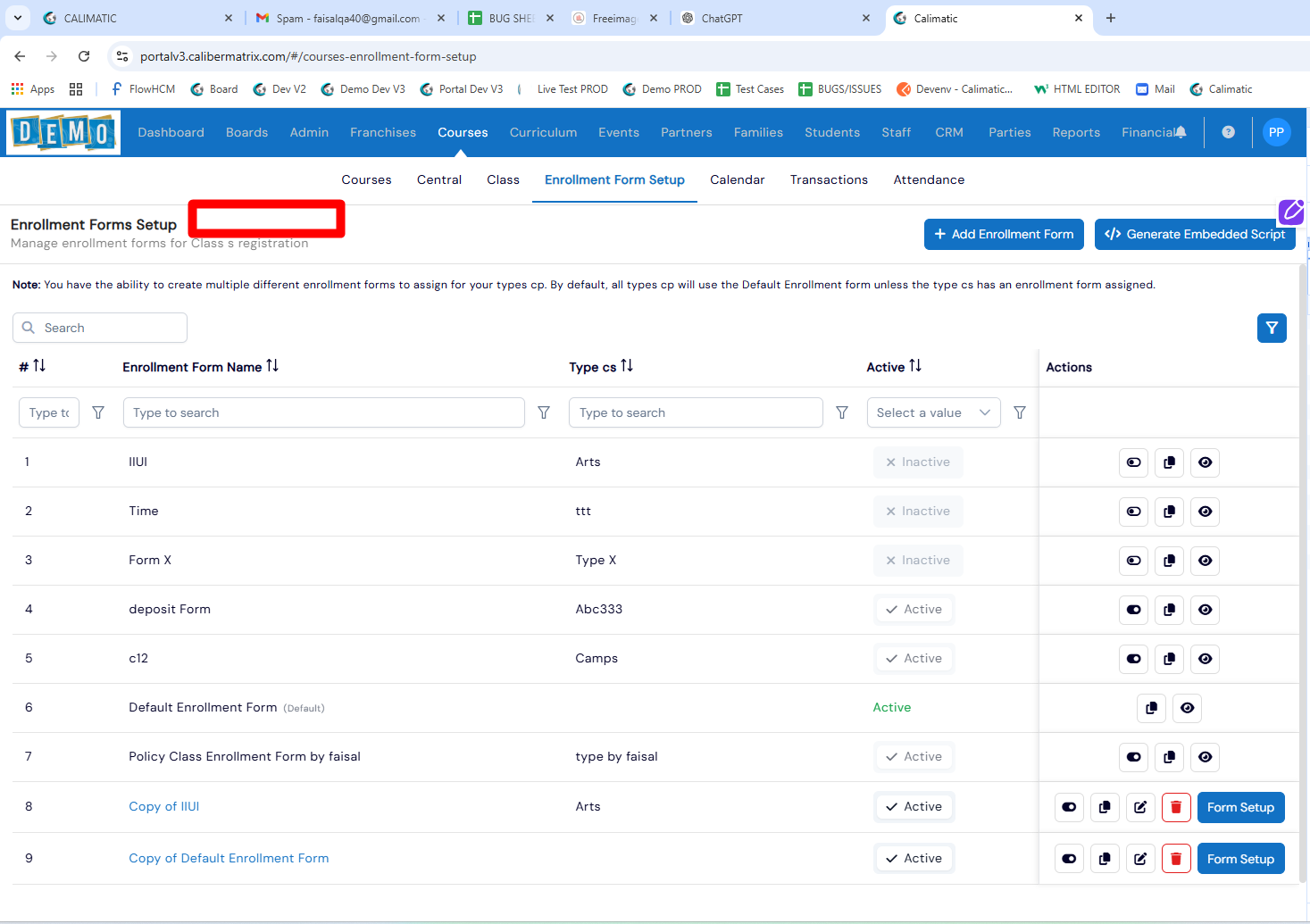The image size is (1310, 924).
Task: Open filter options for Type cs column
Action: tap(841, 412)
